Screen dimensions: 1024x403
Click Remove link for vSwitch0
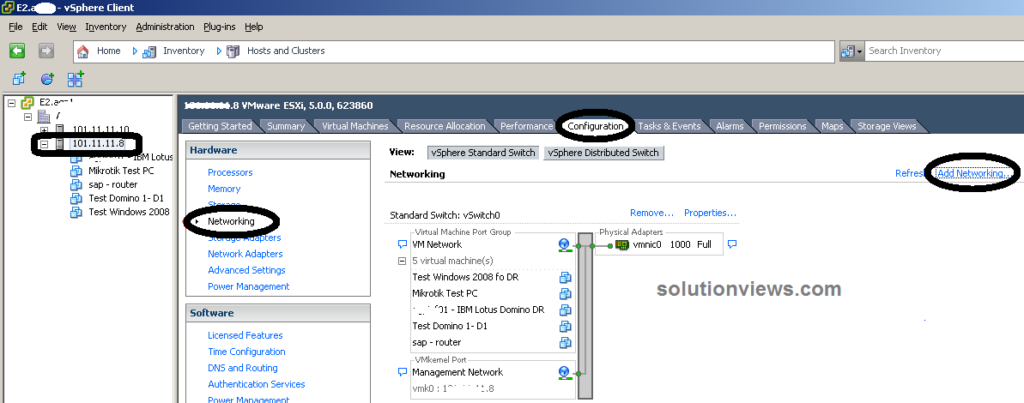coord(652,213)
